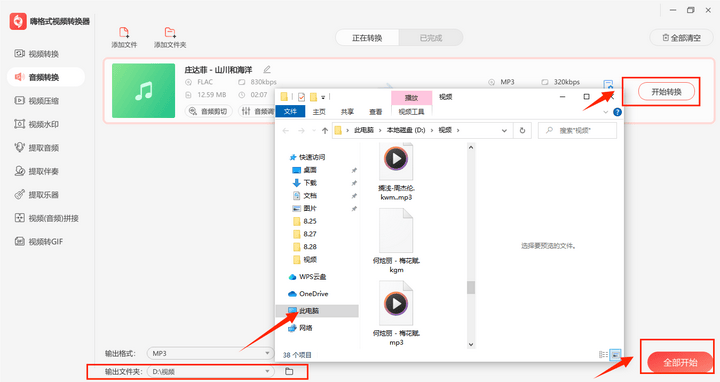Open the 输出格式 MP3 dropdown
The height and width of the screenshot is (382, 720).
point(210,354)
